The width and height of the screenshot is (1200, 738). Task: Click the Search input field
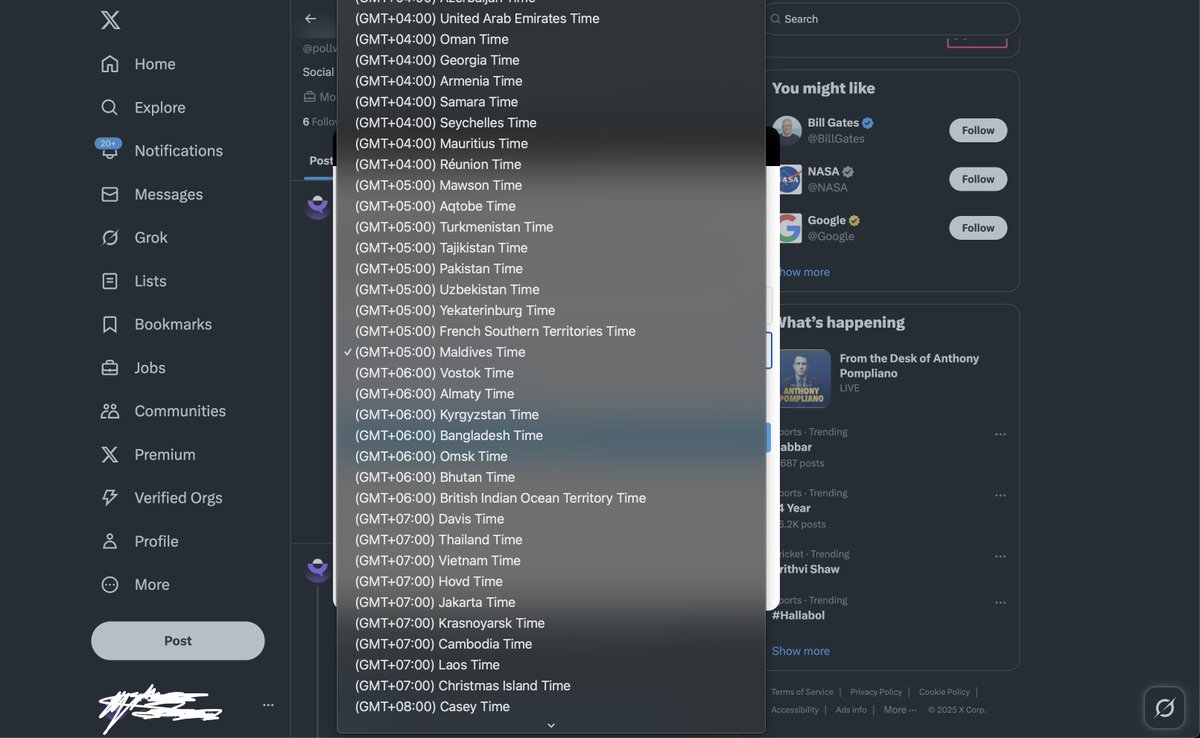(x=892, y=19)
